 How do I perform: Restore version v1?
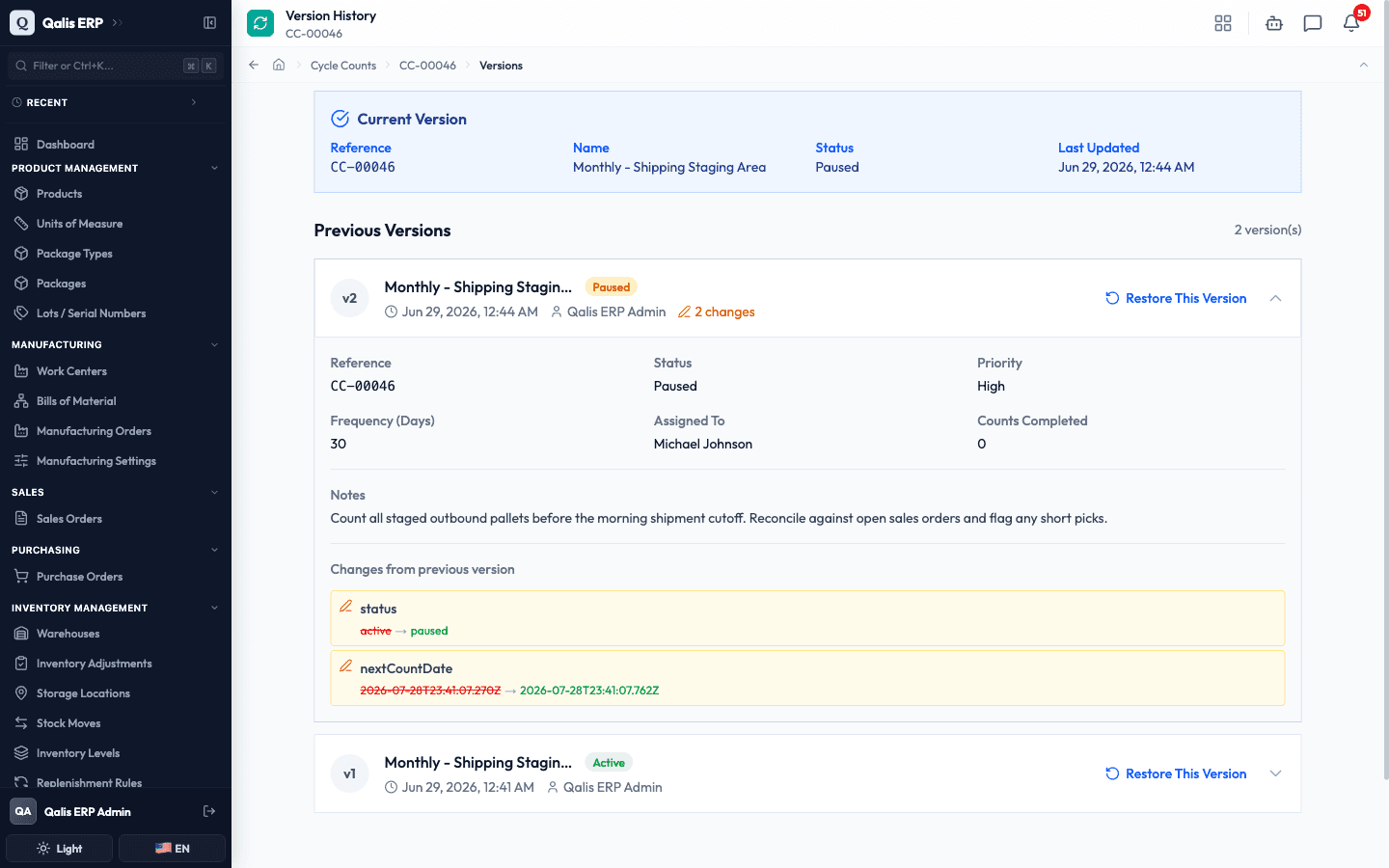pyautogui.click(x=1176, y=773)
